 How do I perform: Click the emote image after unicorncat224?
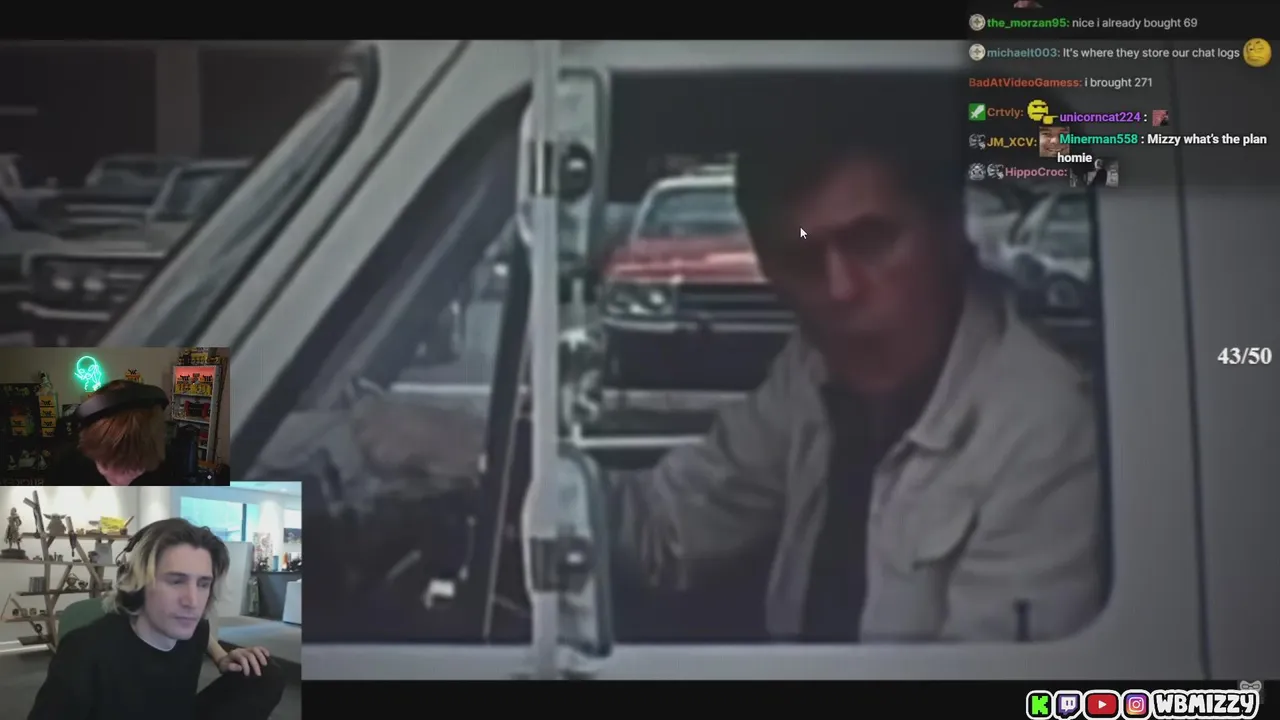tap(1160, 118)
